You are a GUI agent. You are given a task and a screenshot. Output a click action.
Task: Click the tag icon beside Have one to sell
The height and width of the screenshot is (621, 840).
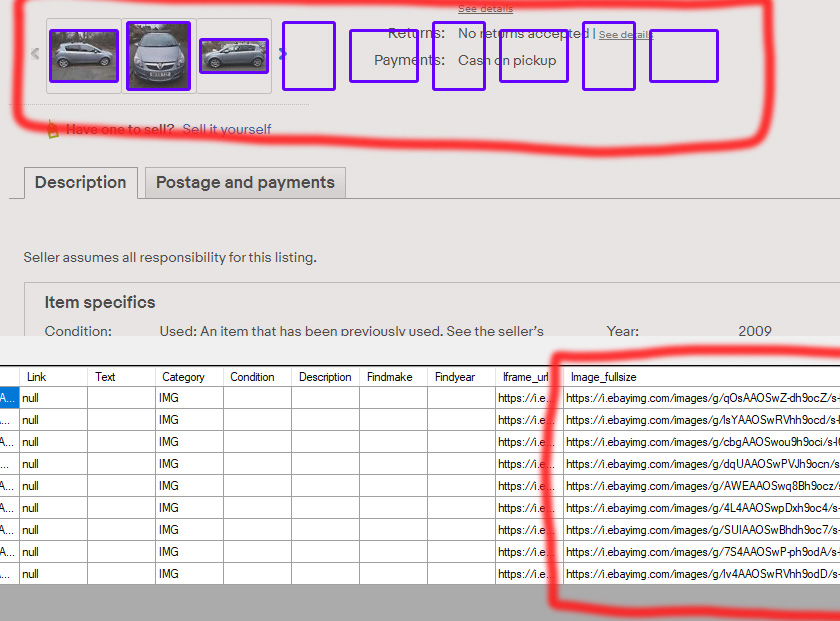(x=52, y=129)
